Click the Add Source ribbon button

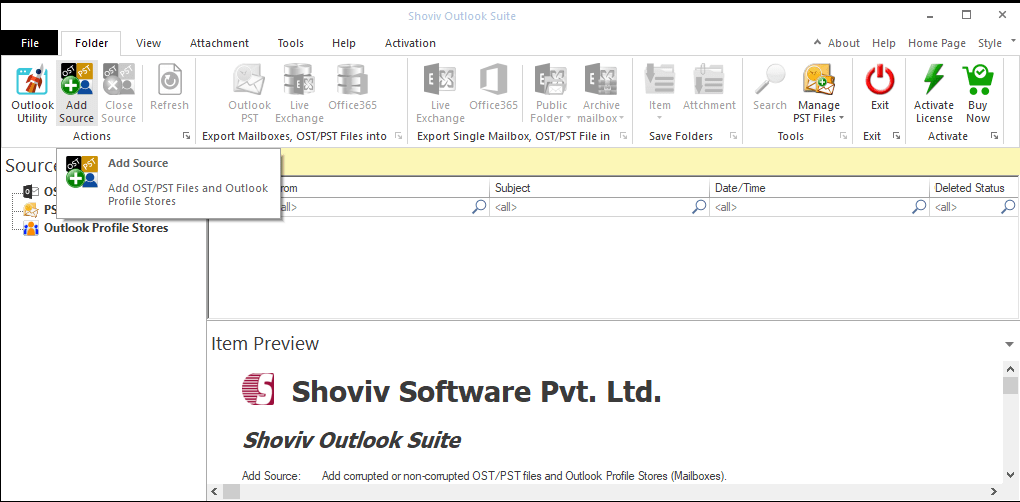click(77, 94)
